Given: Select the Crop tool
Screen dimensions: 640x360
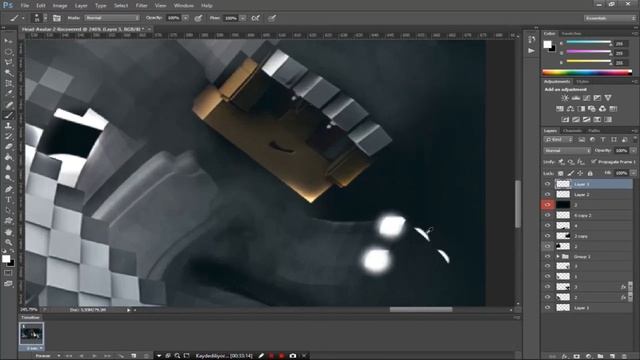Looking at the screenshot, I should tap(8, 83).
